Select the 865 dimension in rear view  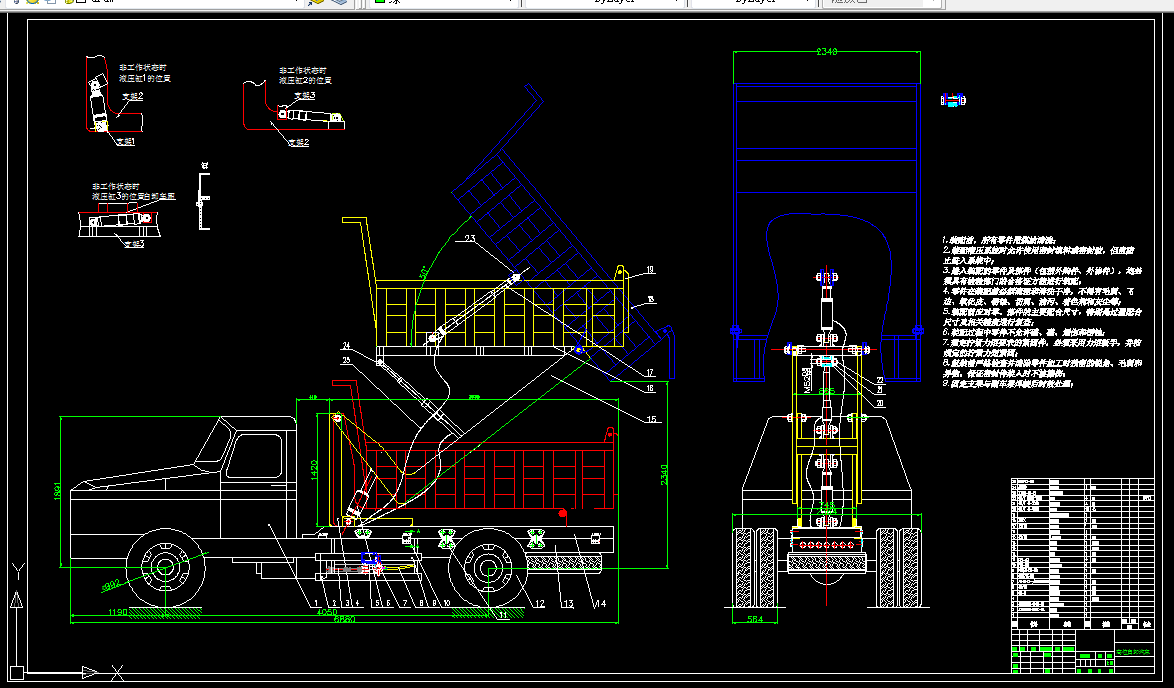point(826,391)
